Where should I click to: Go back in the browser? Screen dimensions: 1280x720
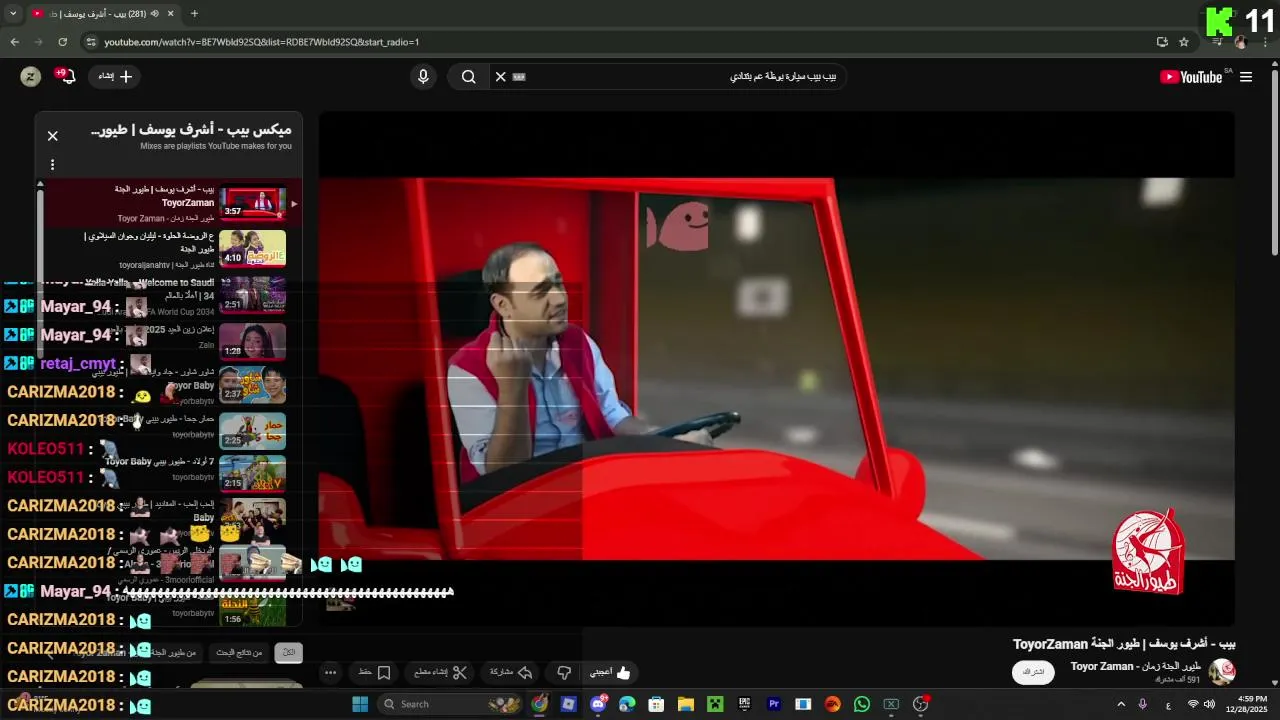click(14, 42)
